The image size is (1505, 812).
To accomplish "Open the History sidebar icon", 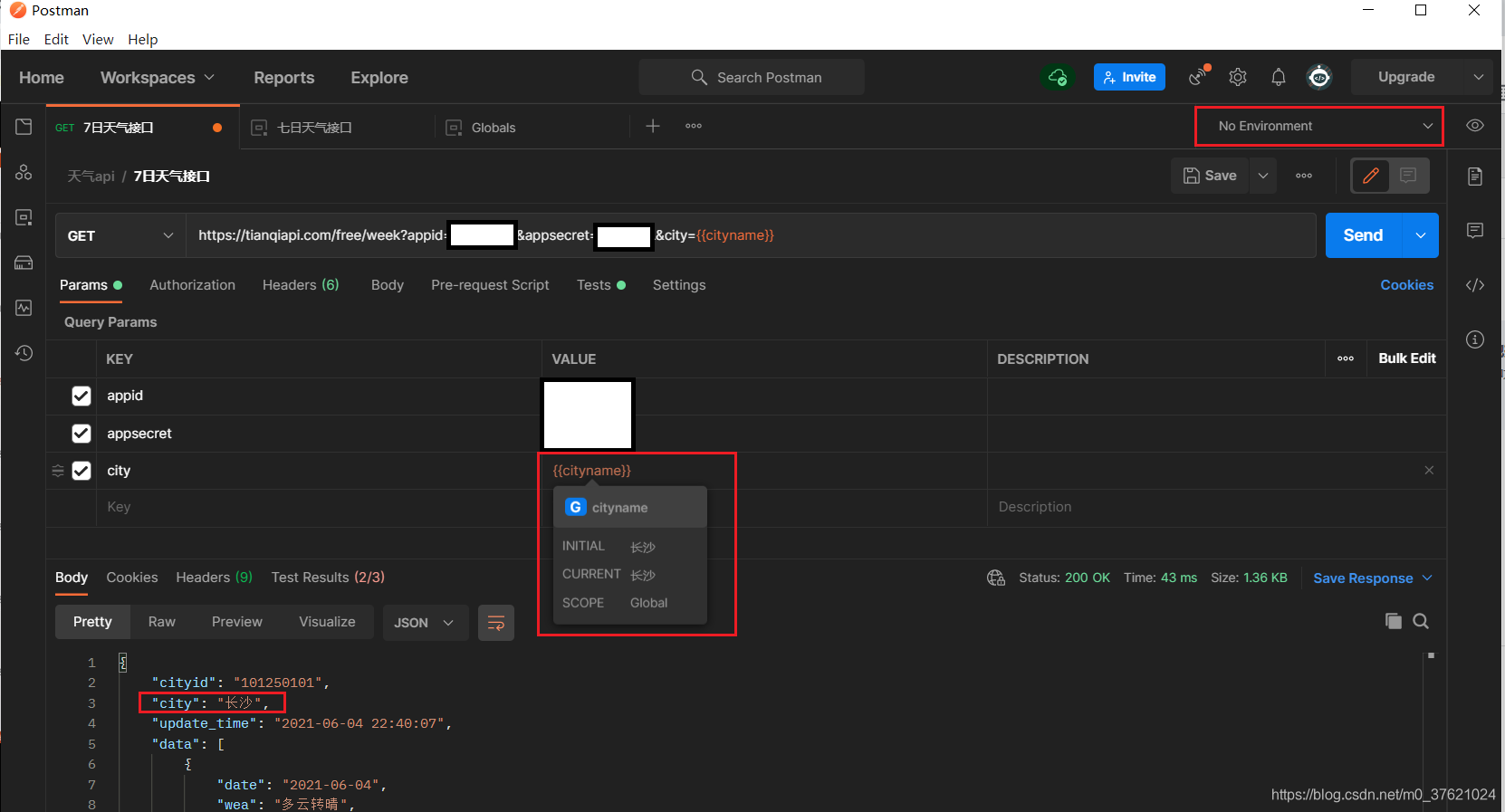I will pos(24,353).
